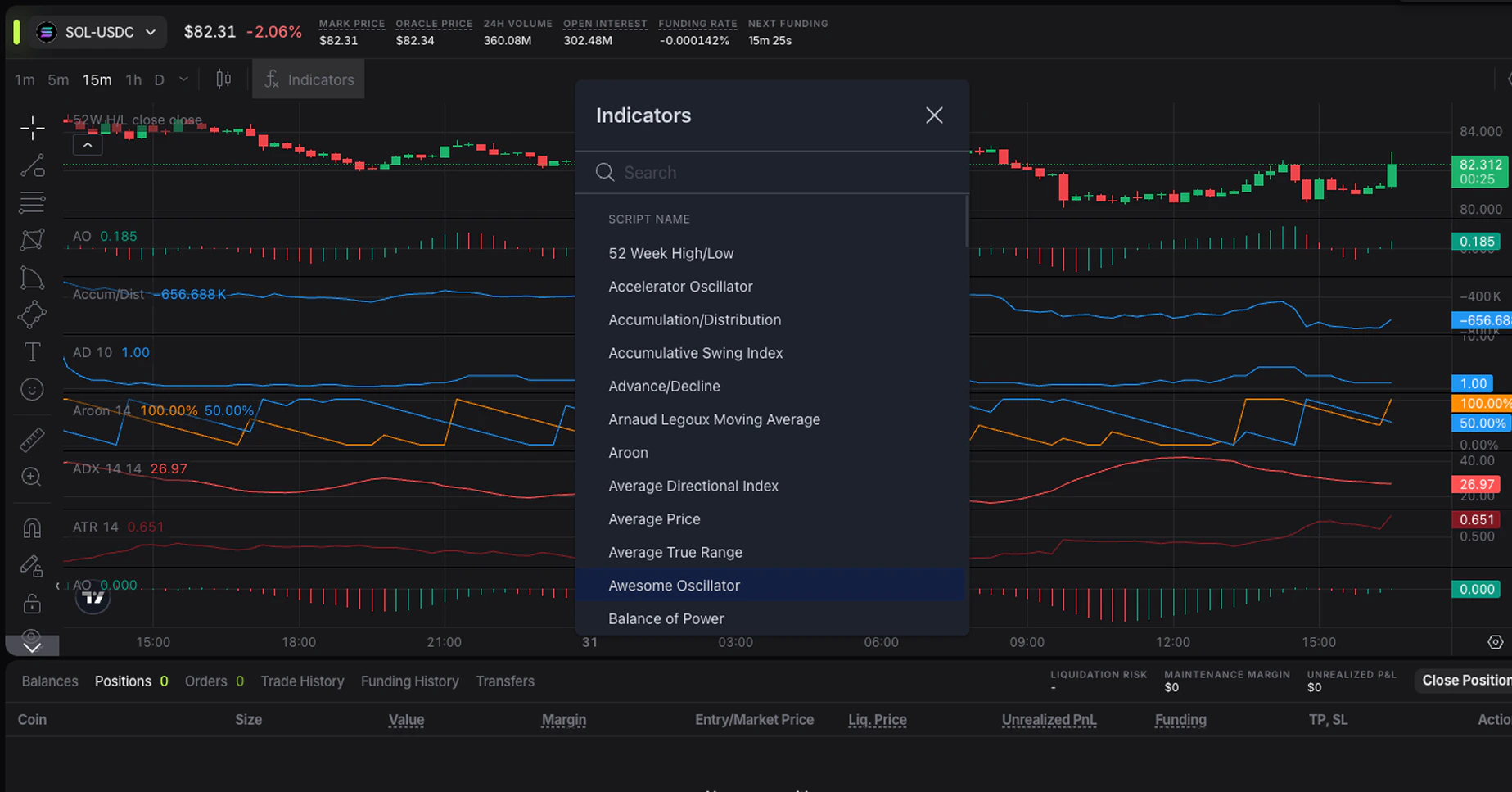Add the Average Price indicator
1512x792 pixels.
pos(770,519)
